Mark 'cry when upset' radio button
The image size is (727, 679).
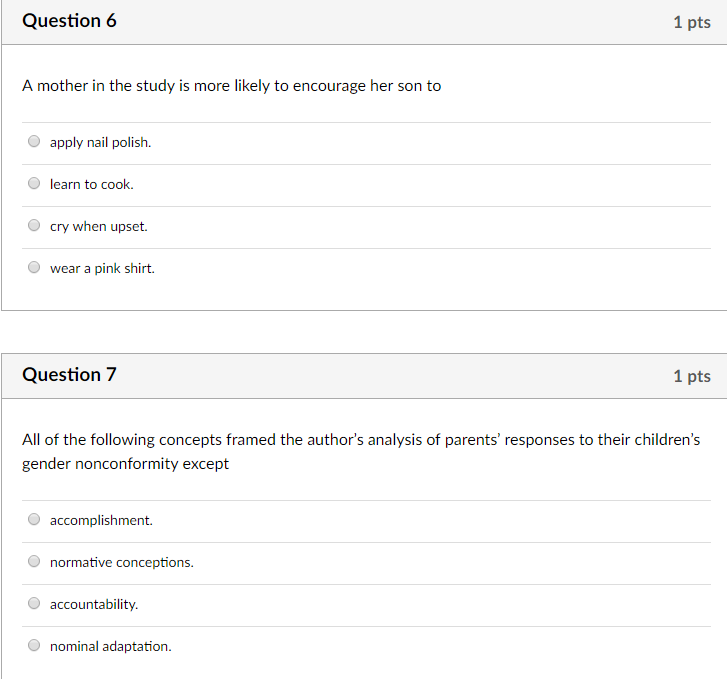(x=34, y=225)
